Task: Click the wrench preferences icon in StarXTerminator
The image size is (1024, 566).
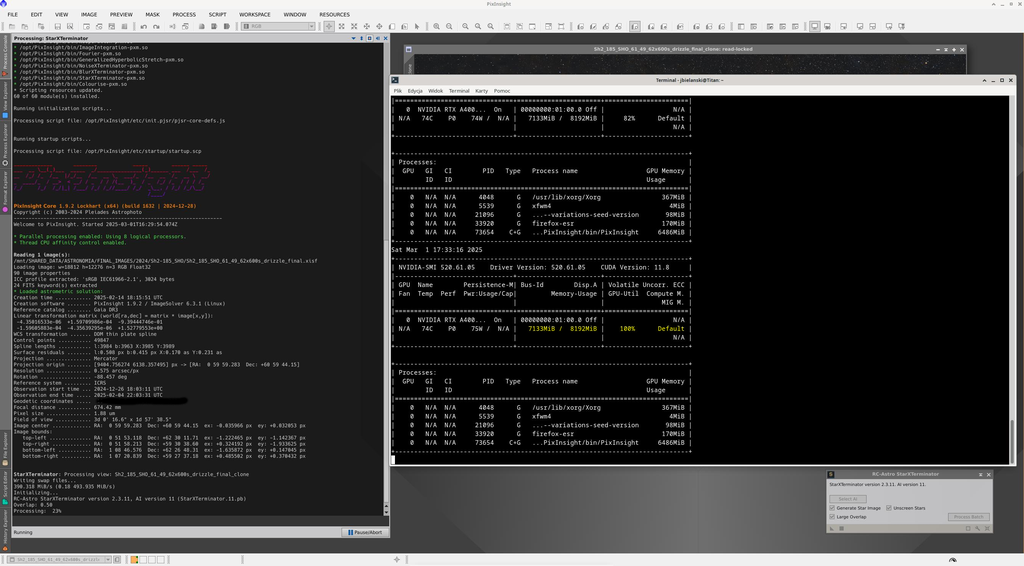Action: pyautogui.click(x=977, y=529)
